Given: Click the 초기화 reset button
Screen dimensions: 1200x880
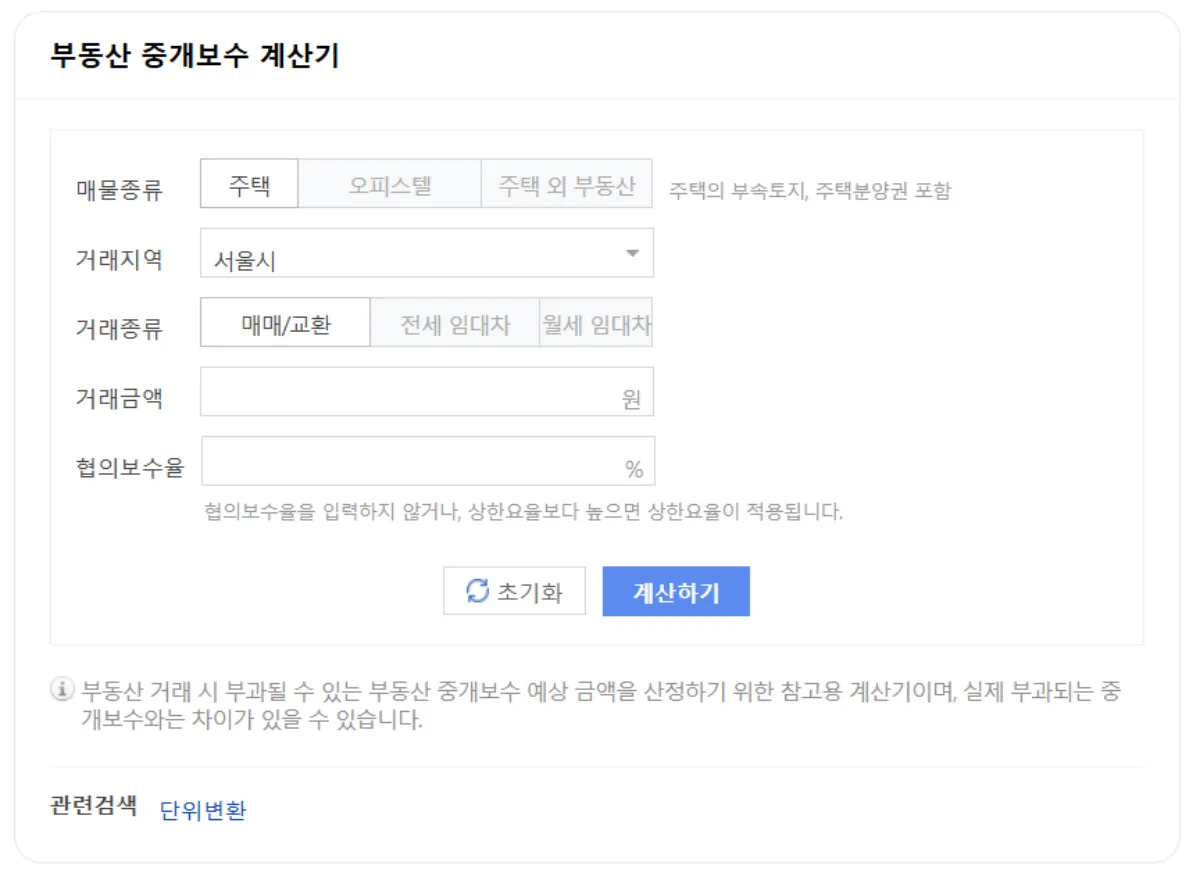Looking at the screenshot, I should coord(515,591).
